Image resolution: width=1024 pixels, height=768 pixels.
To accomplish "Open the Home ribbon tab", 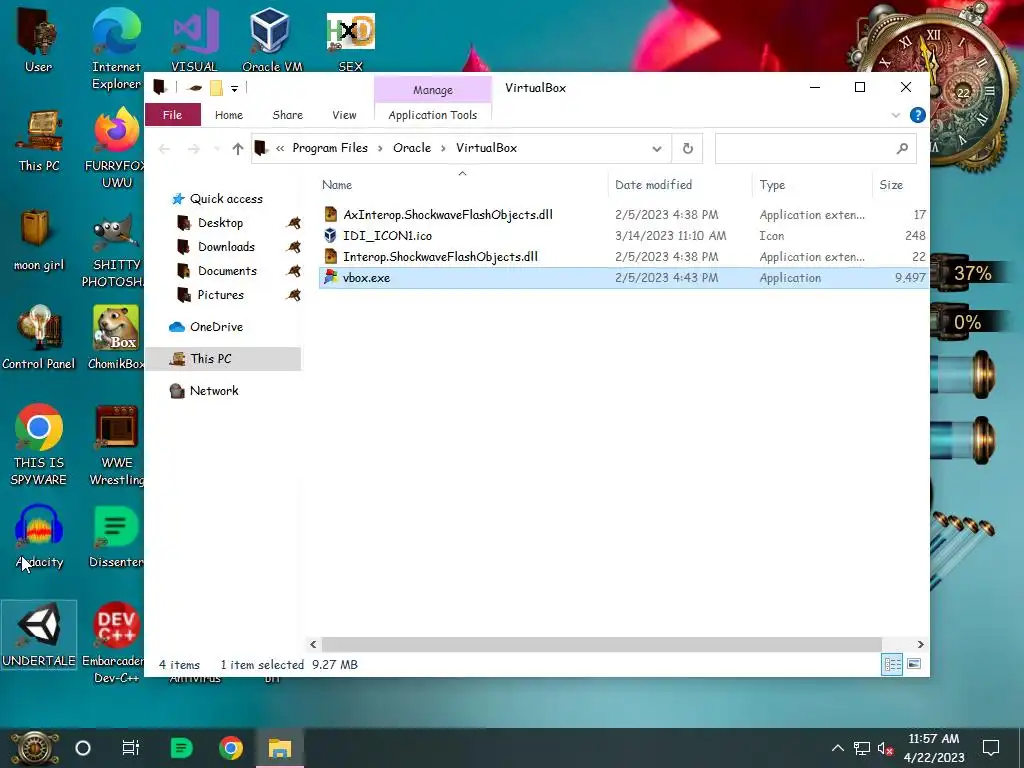I will pos(229,115).
